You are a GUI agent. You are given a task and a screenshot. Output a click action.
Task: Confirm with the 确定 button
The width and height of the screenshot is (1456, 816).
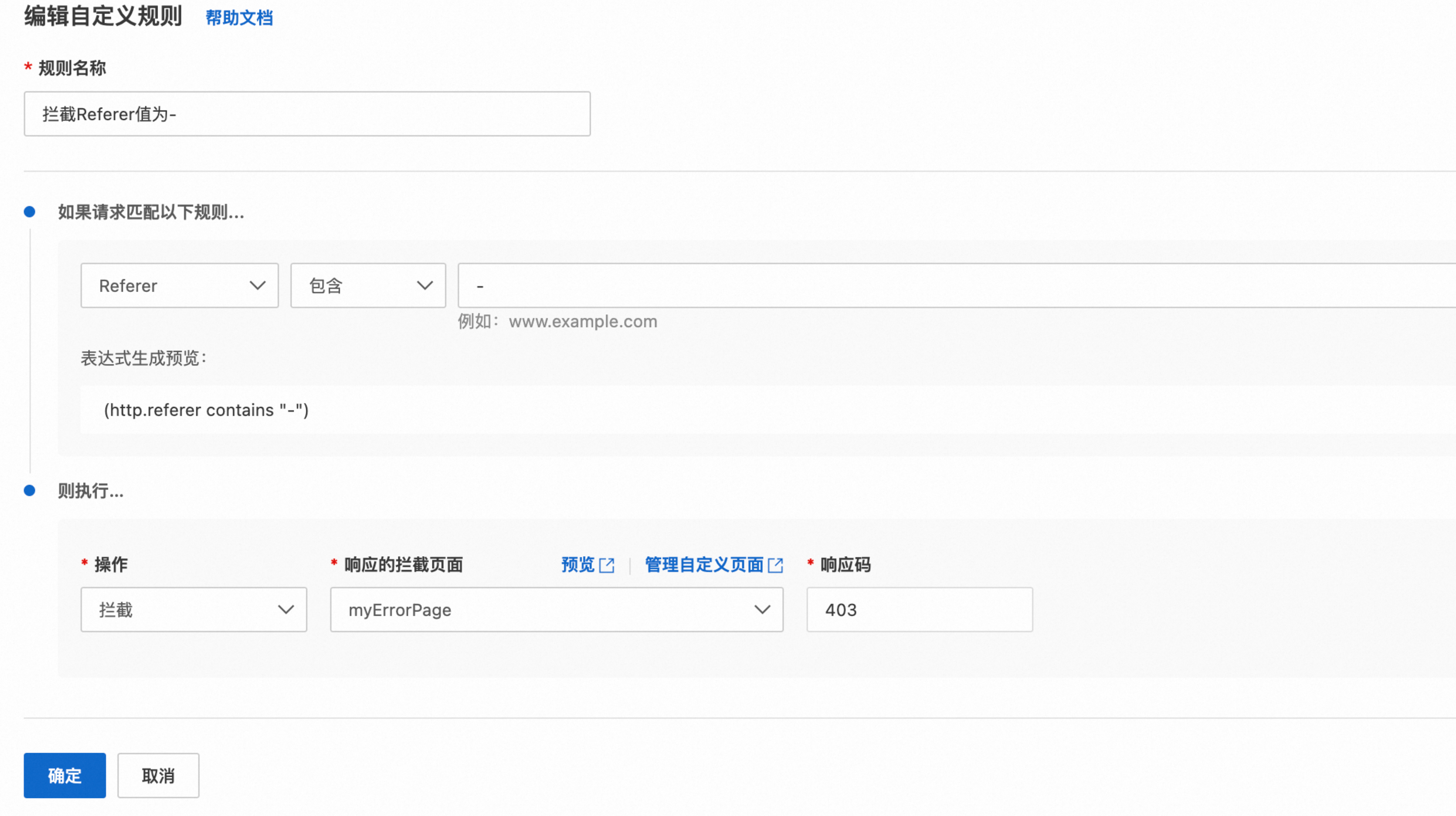tap(65, 776)
